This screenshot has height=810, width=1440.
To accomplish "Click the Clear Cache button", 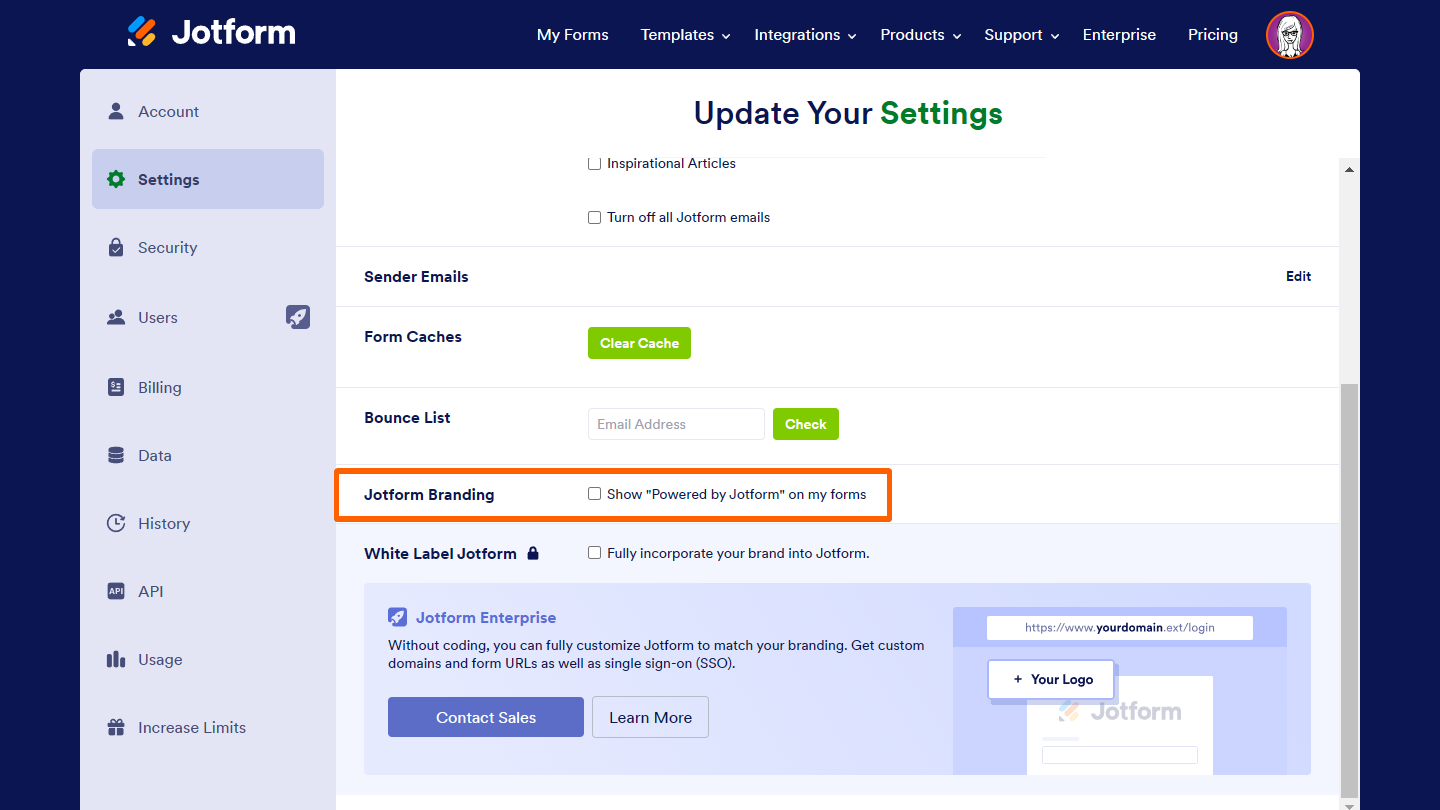I will [x=639, y=343].
